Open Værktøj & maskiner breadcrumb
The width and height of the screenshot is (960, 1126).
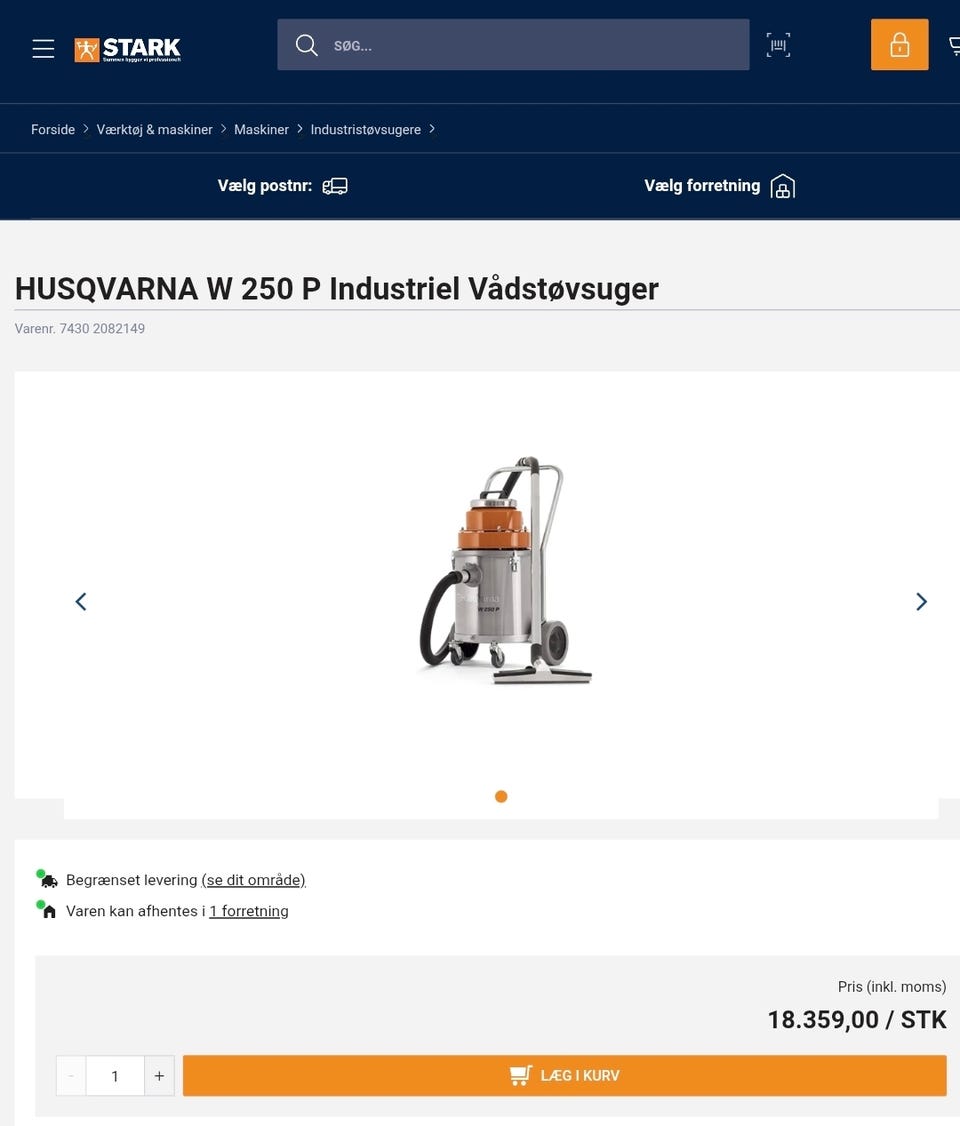154,129
